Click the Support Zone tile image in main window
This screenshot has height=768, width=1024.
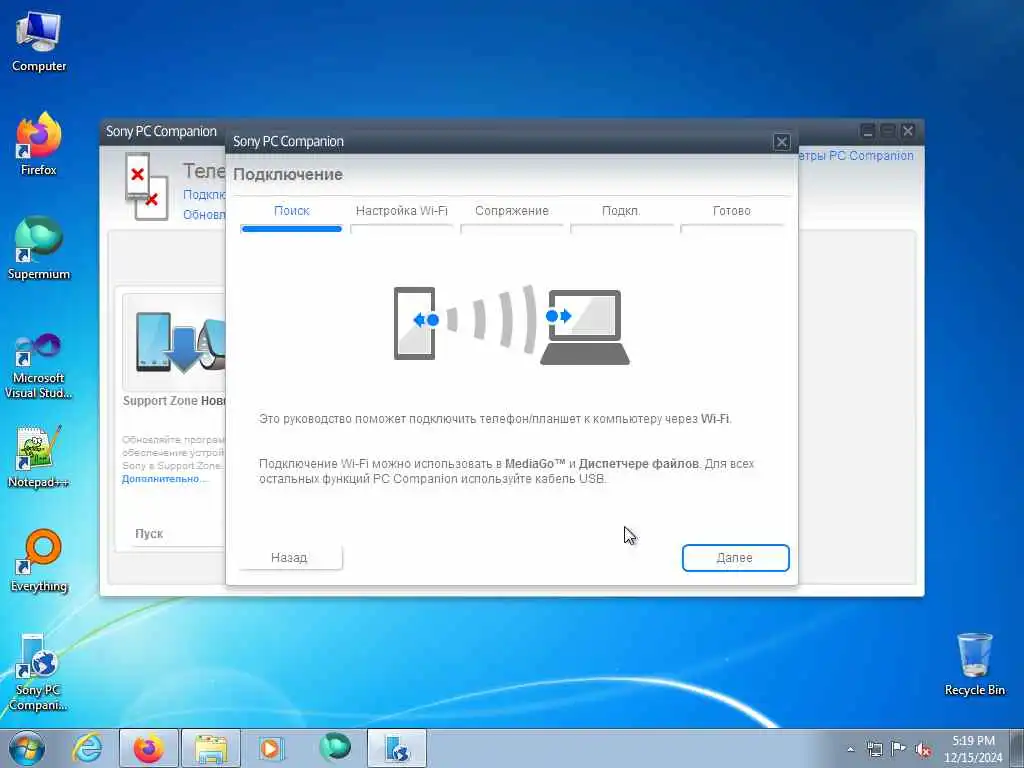(175, 342)
